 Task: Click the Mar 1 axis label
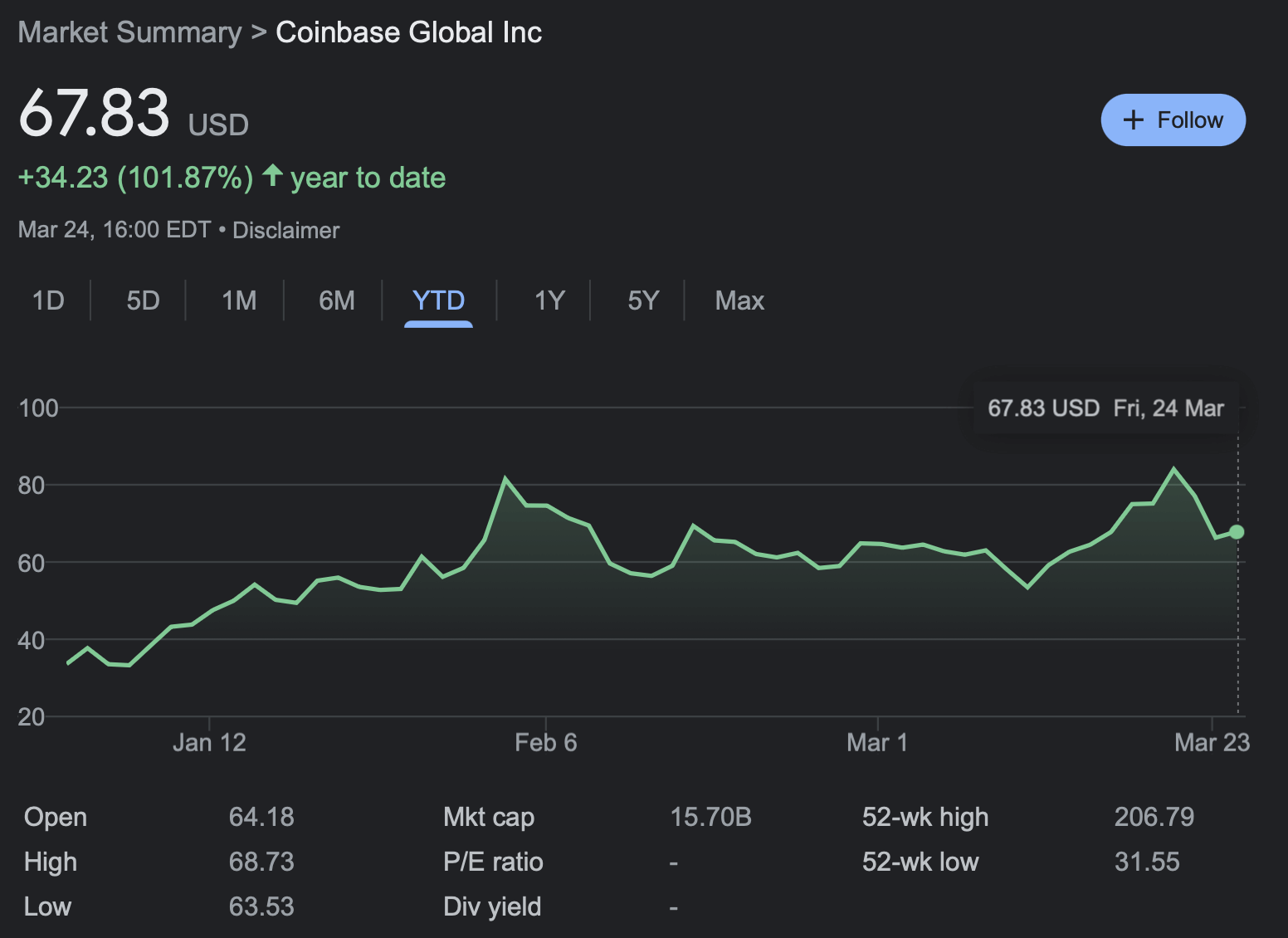point(877,742)
